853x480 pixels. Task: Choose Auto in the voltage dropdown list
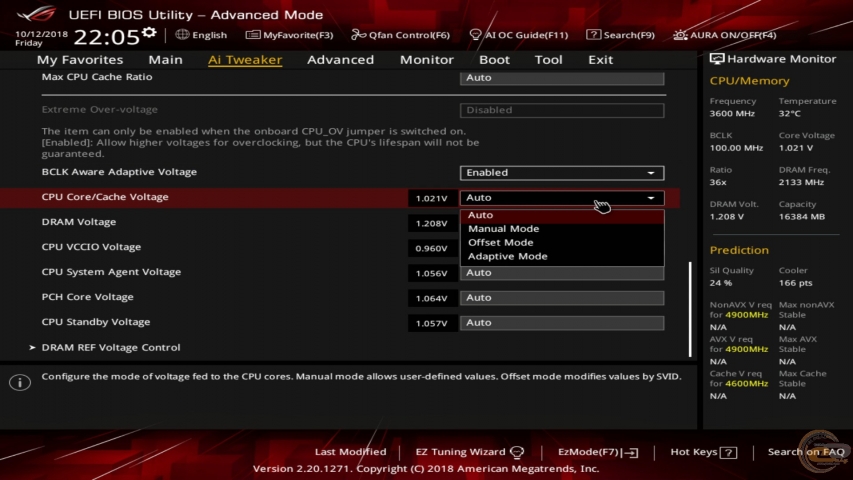pyautogui.click(x=562, y=215)
